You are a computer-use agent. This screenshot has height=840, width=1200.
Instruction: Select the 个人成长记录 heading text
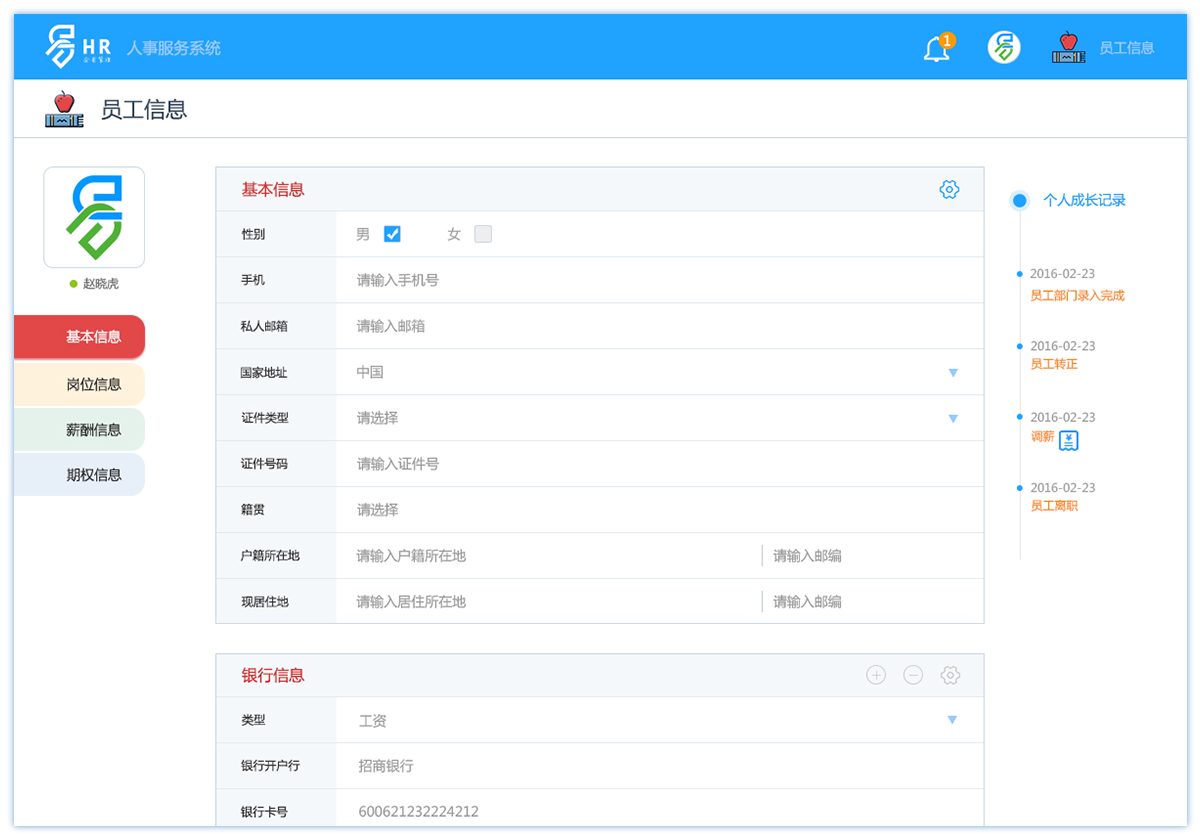click(1084, 201)
